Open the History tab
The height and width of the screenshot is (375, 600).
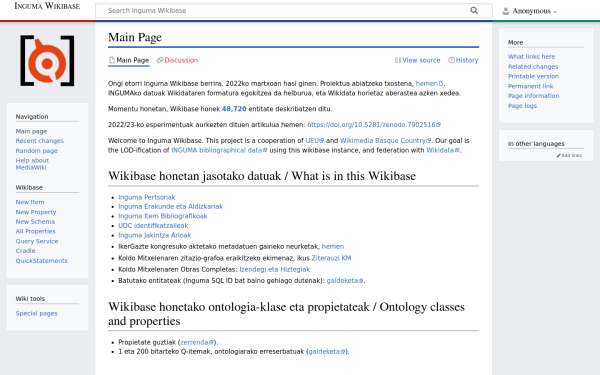pos(463,60)
